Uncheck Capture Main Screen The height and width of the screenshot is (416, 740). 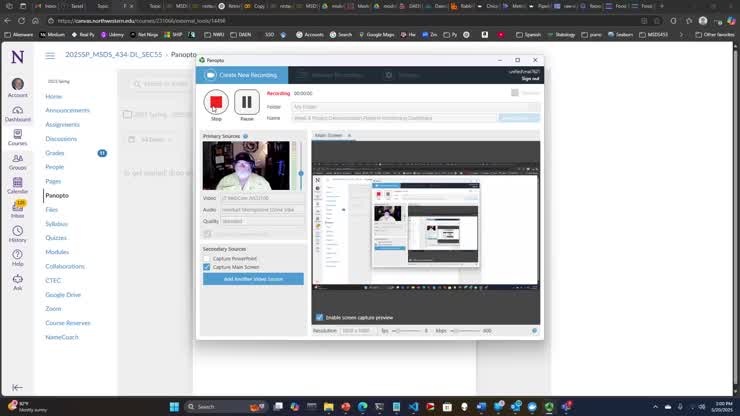click(207, 267)
